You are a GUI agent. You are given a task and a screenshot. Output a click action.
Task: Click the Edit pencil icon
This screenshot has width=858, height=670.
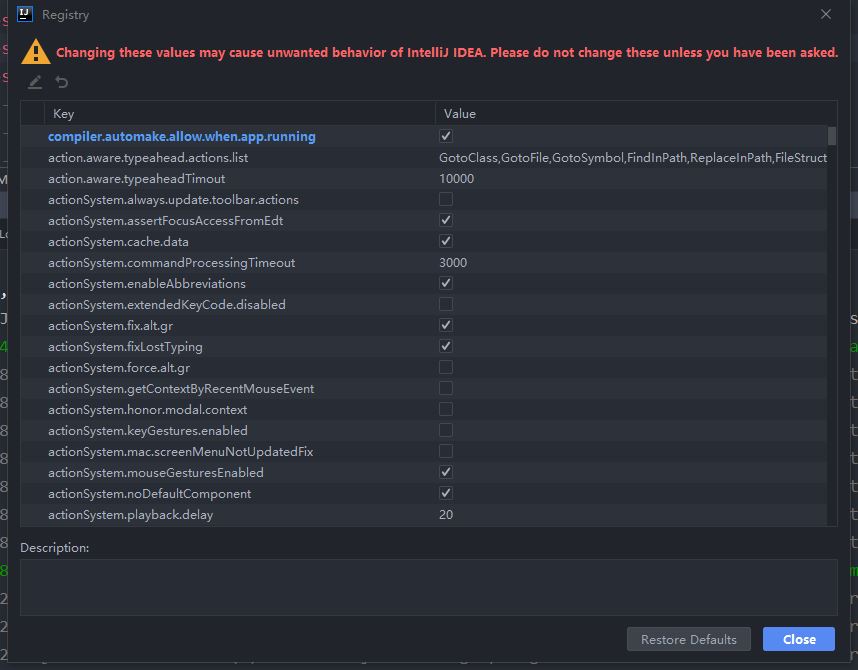[35, 83]
